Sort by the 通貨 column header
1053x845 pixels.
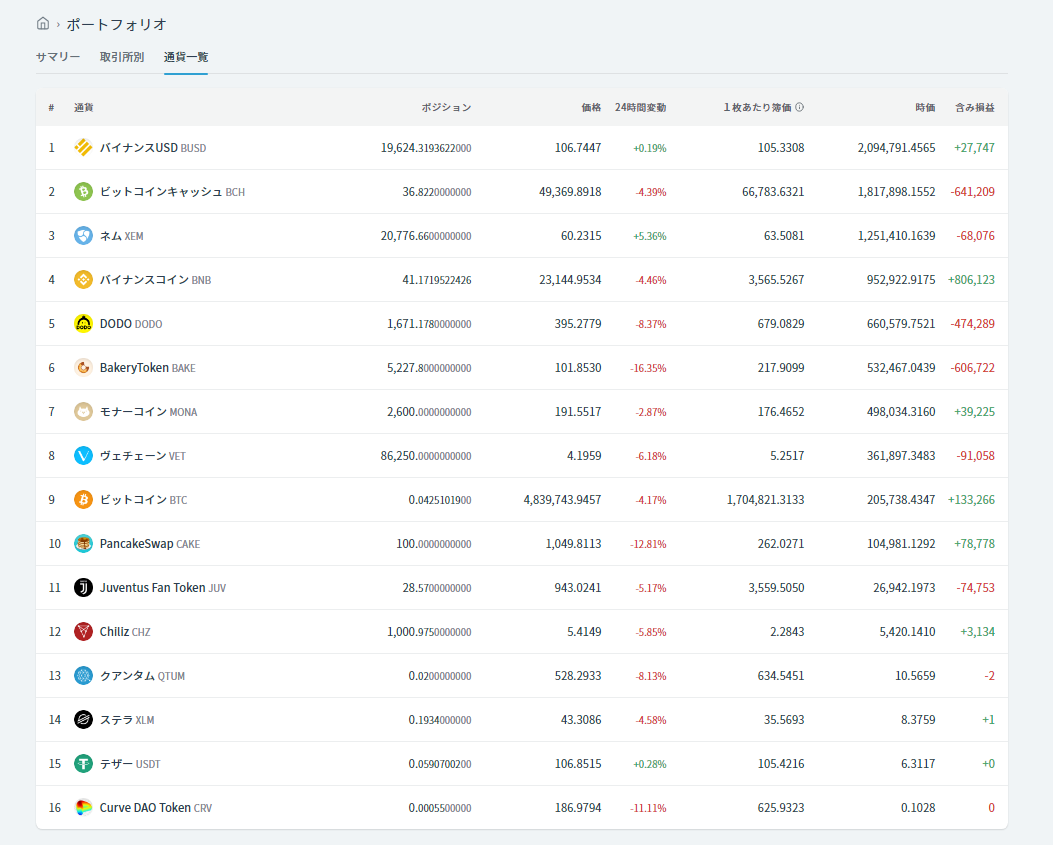click(x=84, y=107)
